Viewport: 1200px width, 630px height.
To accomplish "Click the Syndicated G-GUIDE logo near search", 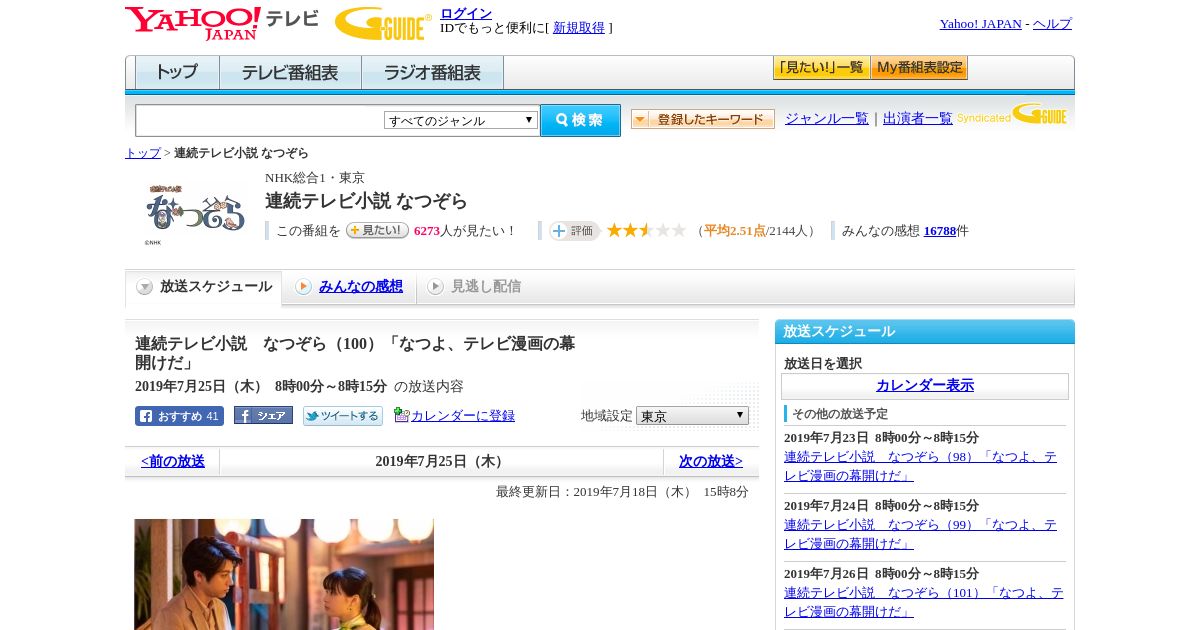I will (x=1012, y=114).
